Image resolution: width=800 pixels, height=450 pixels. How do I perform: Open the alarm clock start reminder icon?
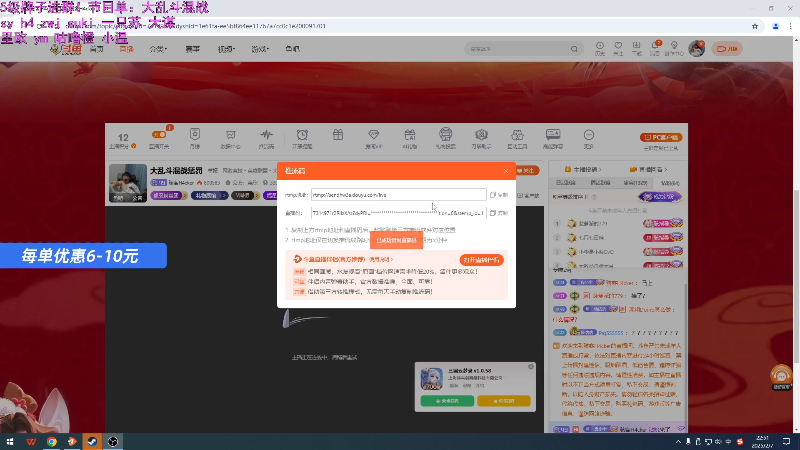[x=302, y=138]
